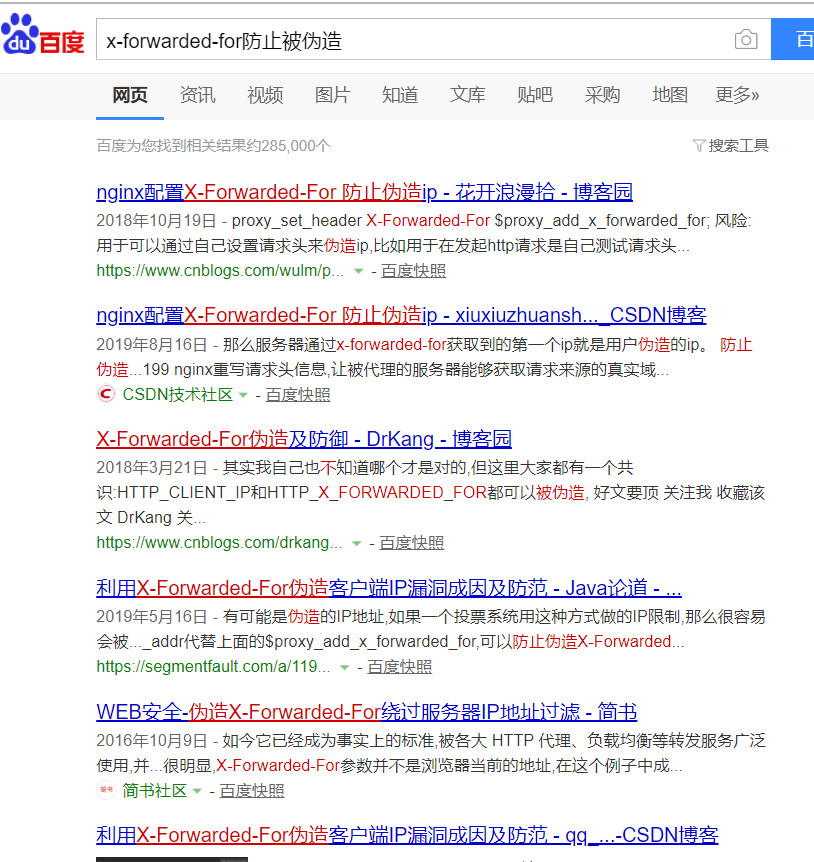Visit https://segmentfault.com/a/119... URL
Viewport: 814px width, 862px height.
213,666
